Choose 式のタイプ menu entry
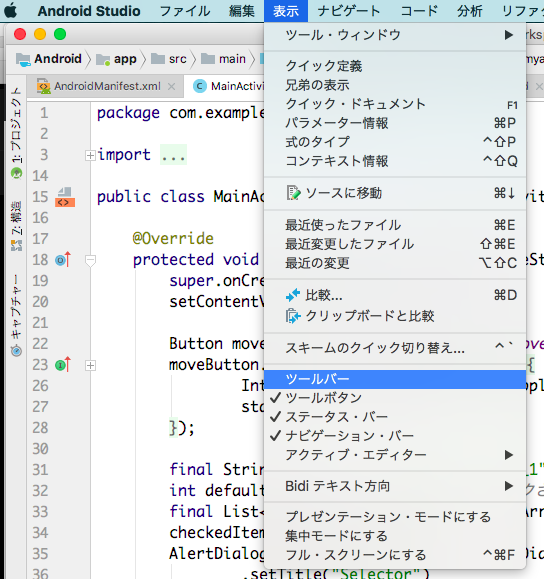The height and width of the screenshot is (579, 544). coord(395,142)
